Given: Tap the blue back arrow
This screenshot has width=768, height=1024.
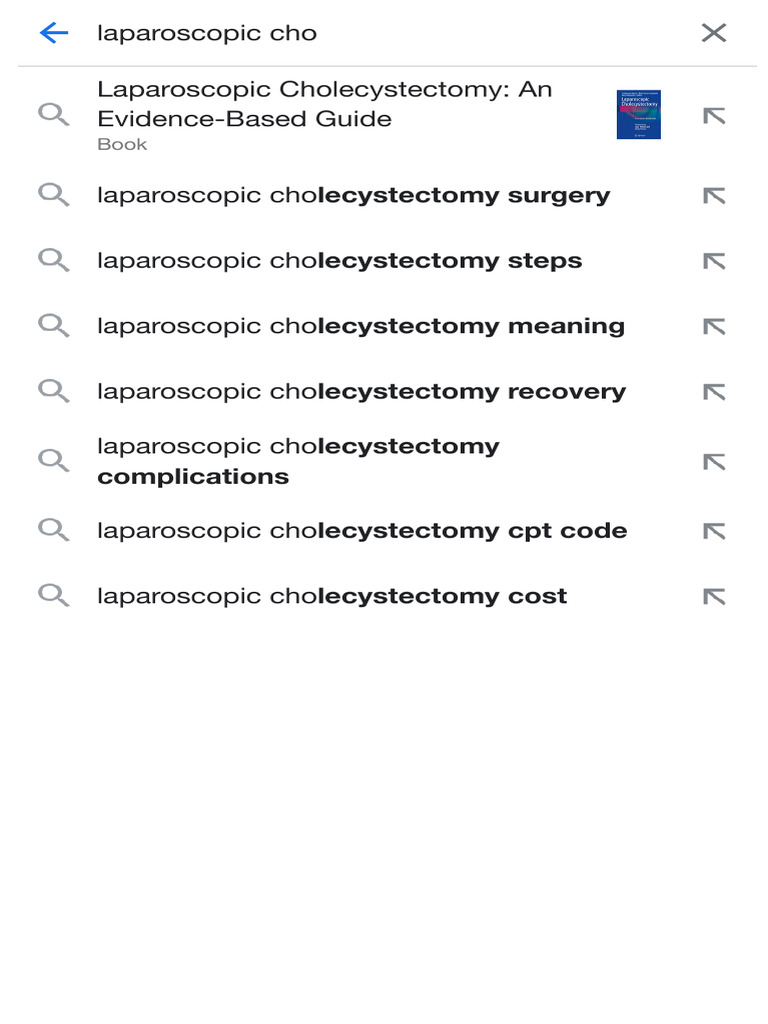Looking at the screenshot, I should coord(53,33).
